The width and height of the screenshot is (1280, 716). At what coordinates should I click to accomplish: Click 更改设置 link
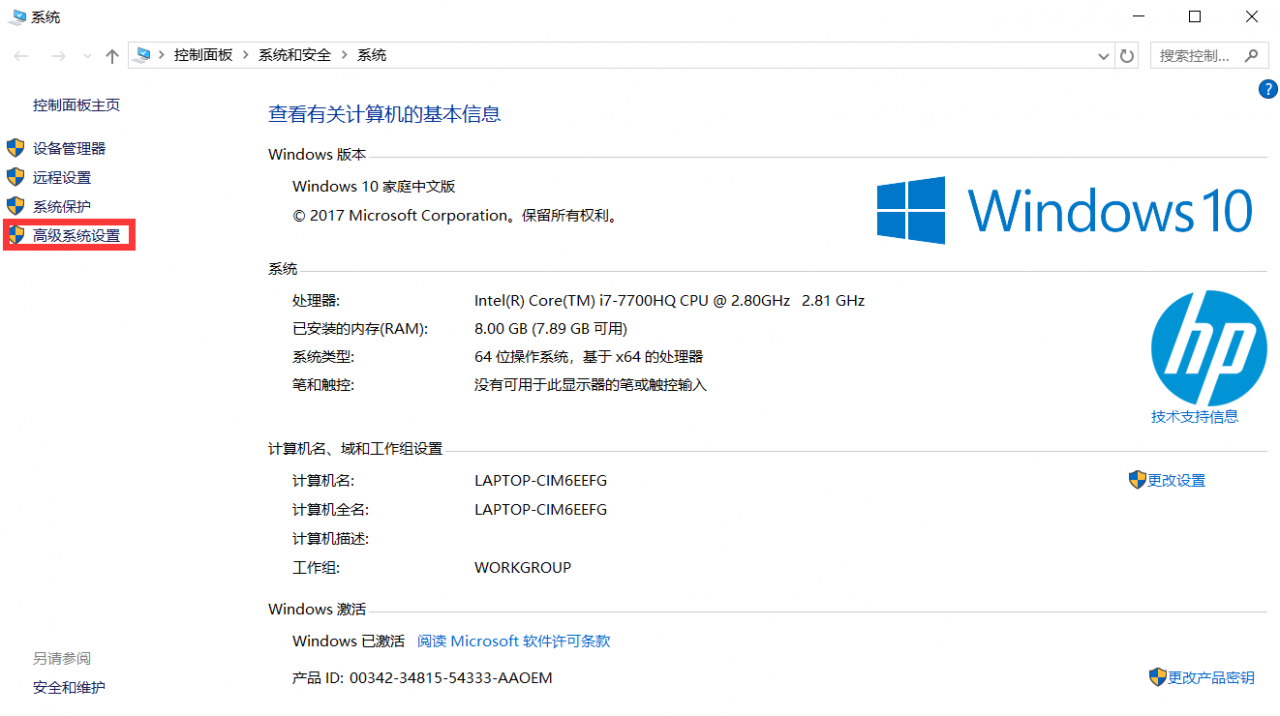click(x=1177, y=481)
